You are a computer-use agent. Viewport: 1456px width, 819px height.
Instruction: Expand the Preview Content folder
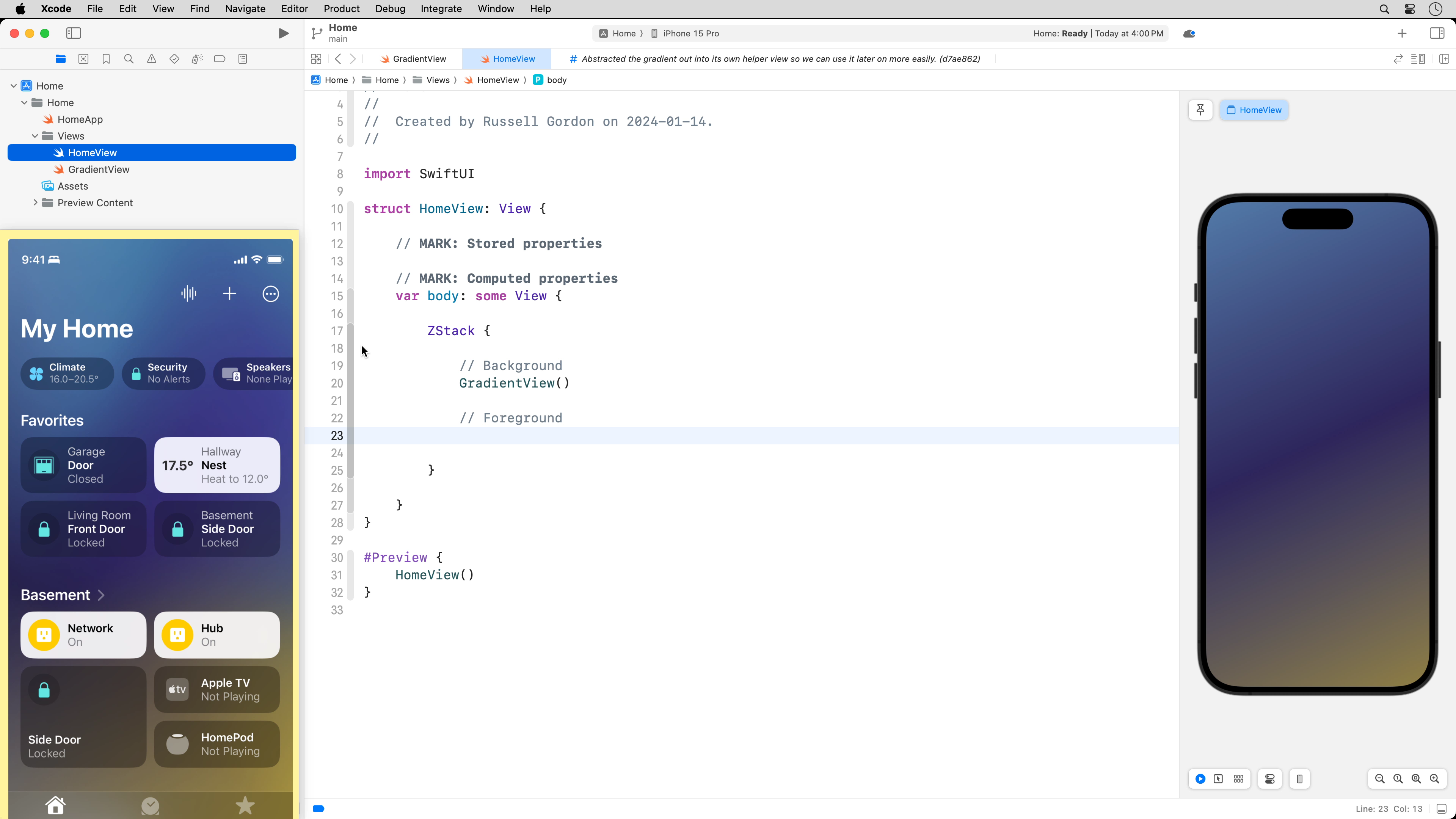click(35, 202)
